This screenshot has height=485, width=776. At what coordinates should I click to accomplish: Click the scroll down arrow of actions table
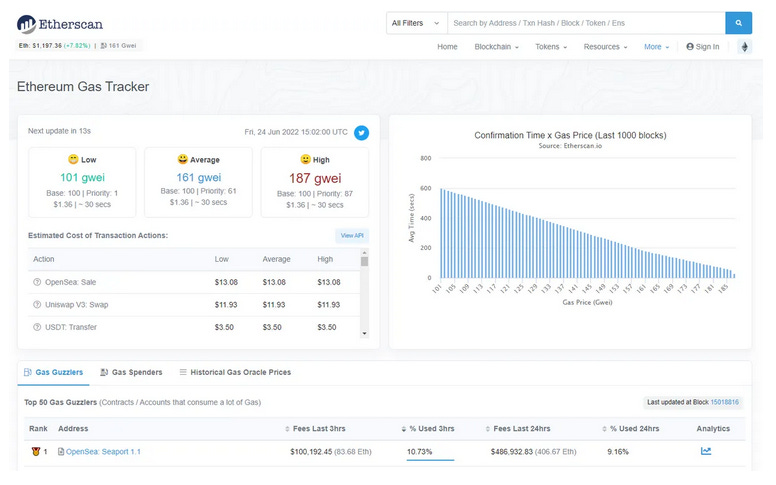(365, 334)
